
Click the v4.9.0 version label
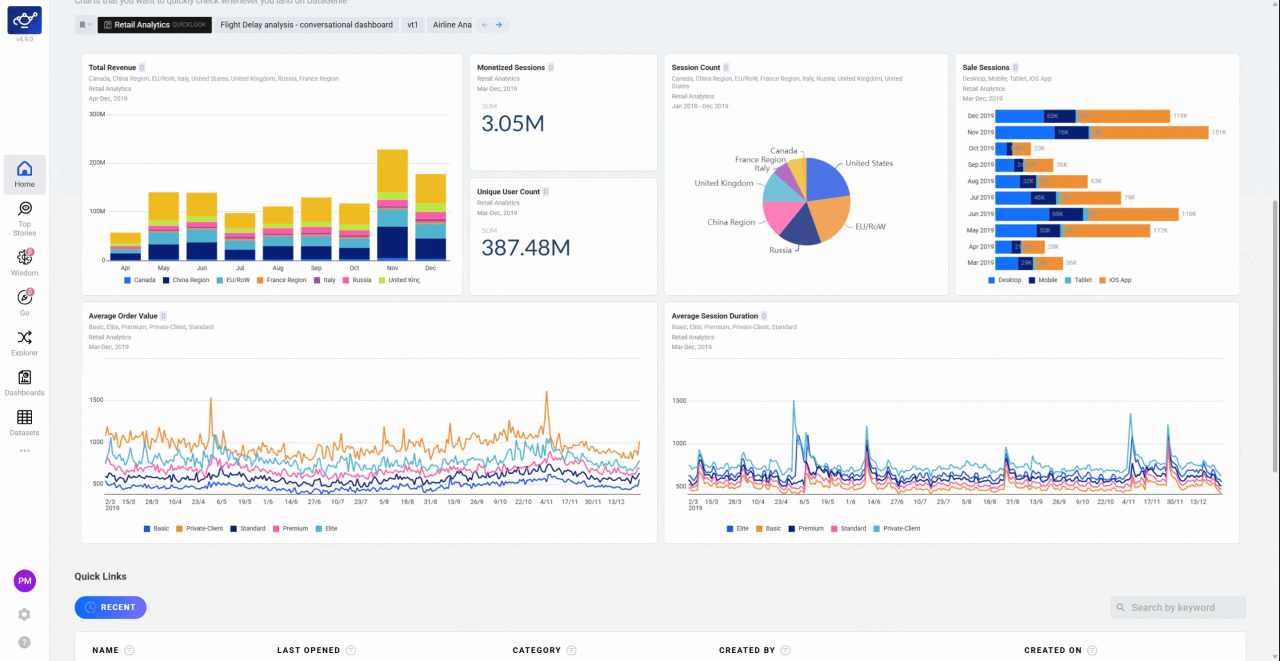[x=24, y=40]
